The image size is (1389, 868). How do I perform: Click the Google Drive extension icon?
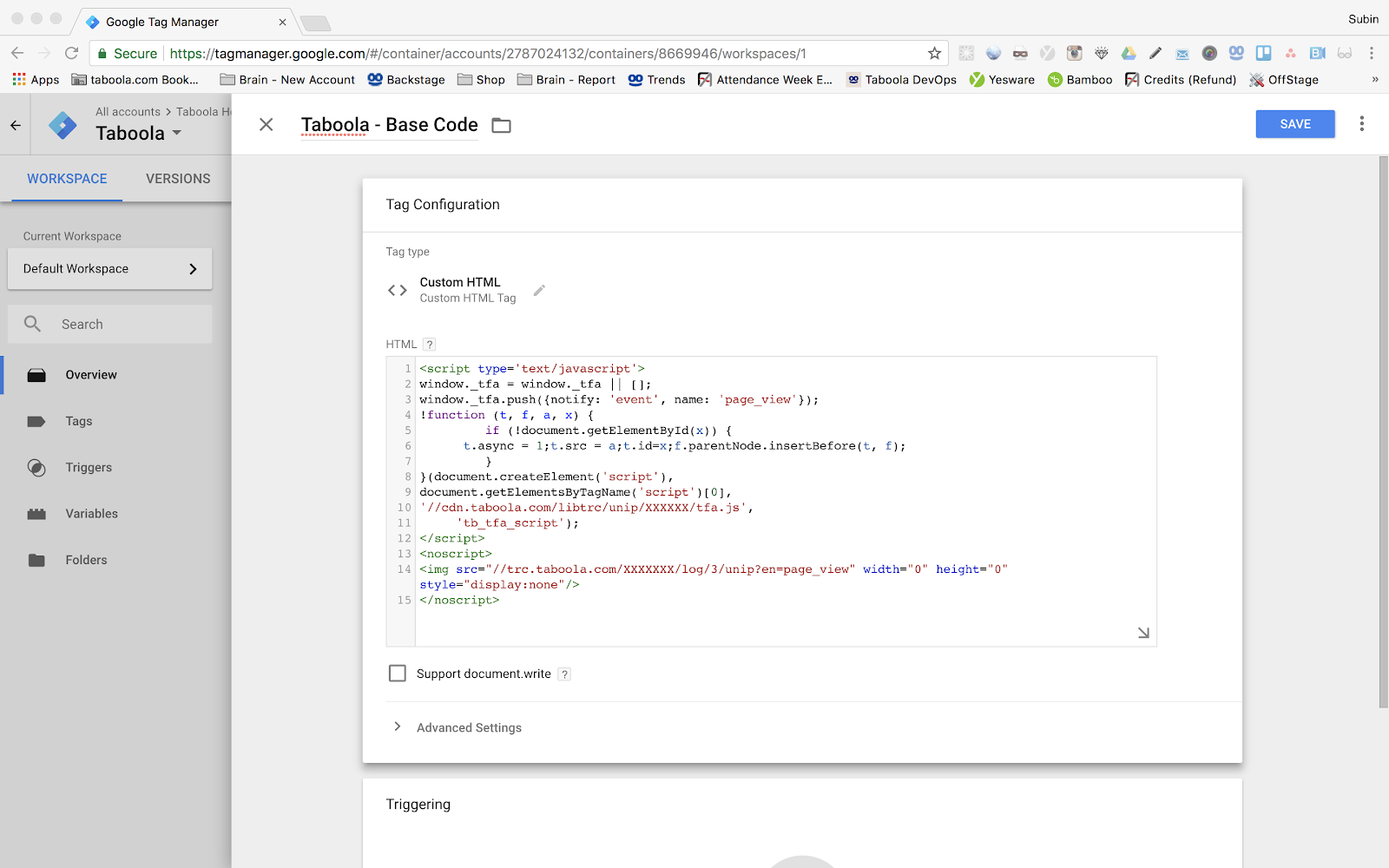(1129, 54)
